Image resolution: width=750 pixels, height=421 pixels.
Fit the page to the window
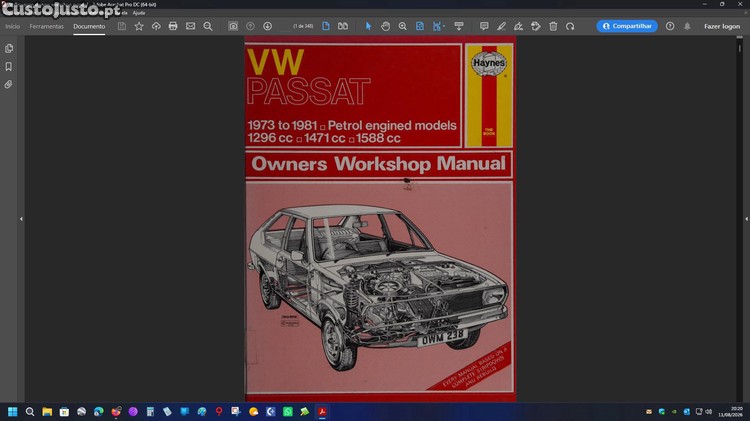pyautogui.click(x=419, y=26)
